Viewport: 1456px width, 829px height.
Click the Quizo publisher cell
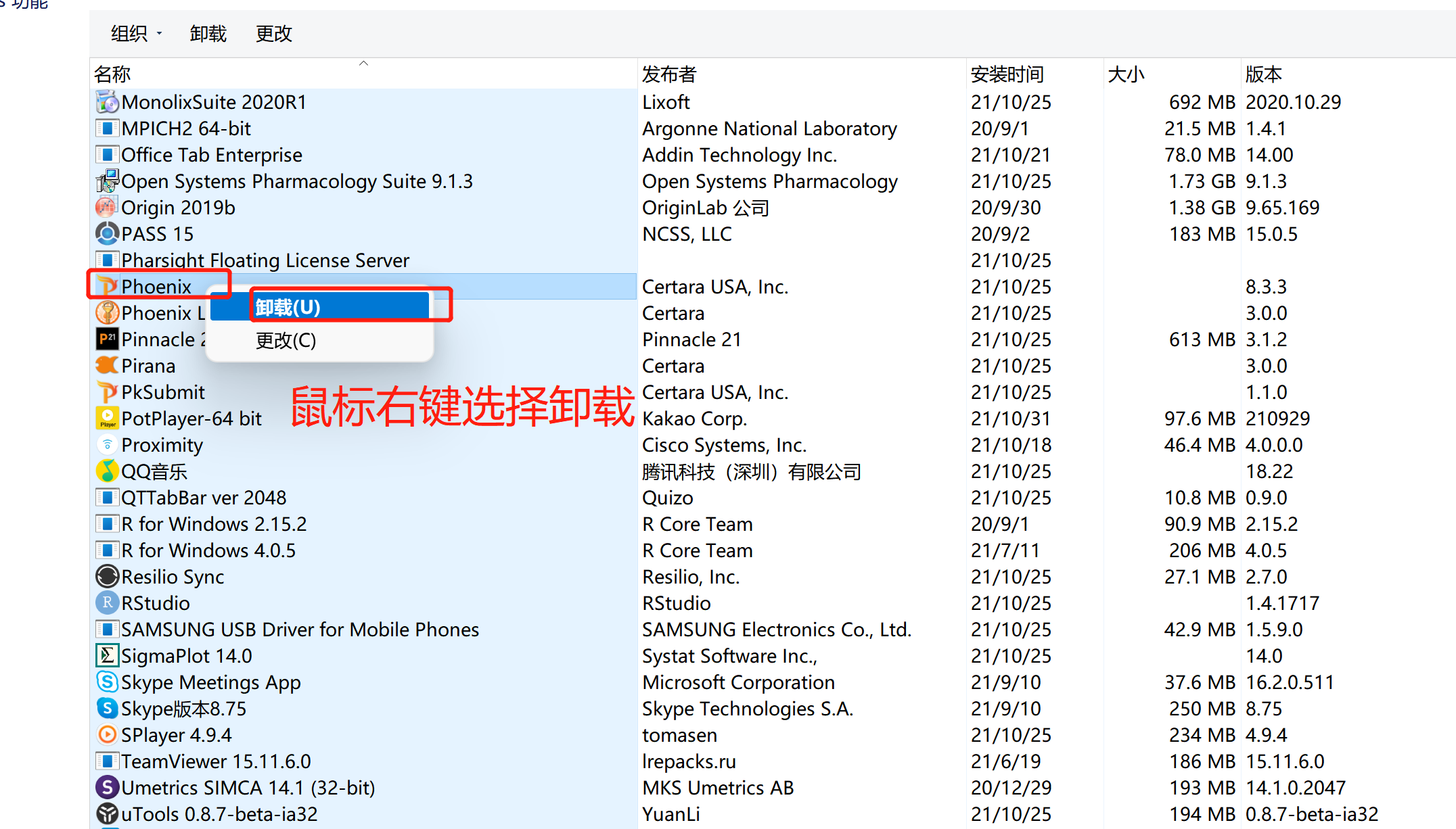coord(668,498)
